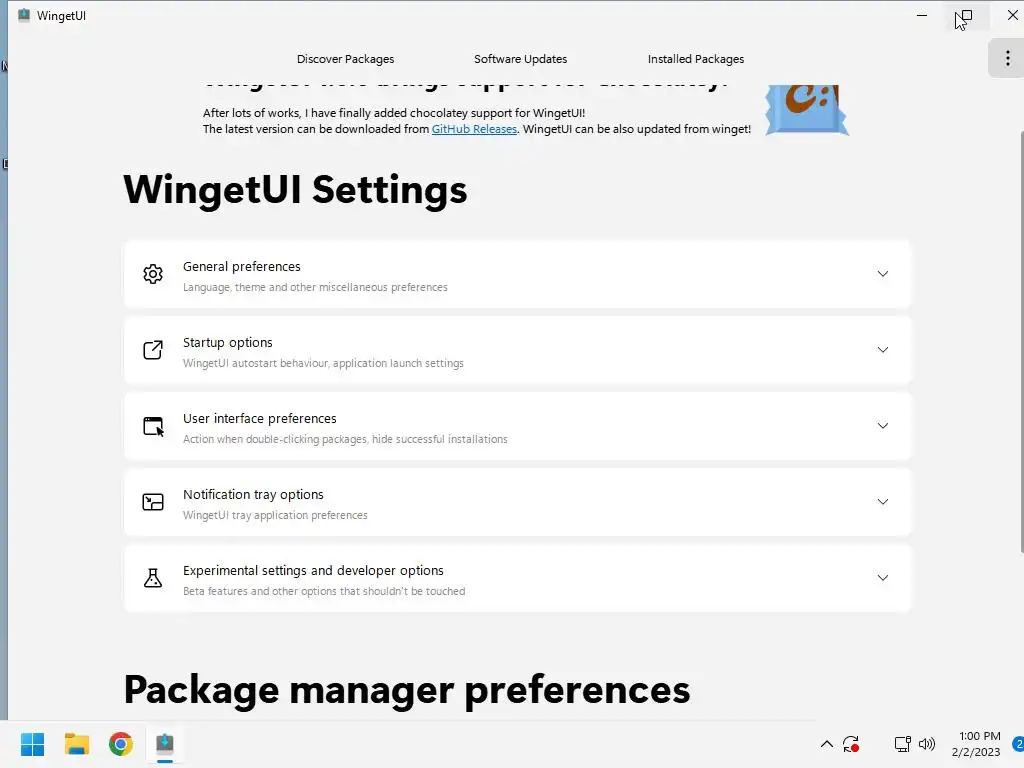
Task: Click the WingetUI update tray icon
Action: coord(851,744)
